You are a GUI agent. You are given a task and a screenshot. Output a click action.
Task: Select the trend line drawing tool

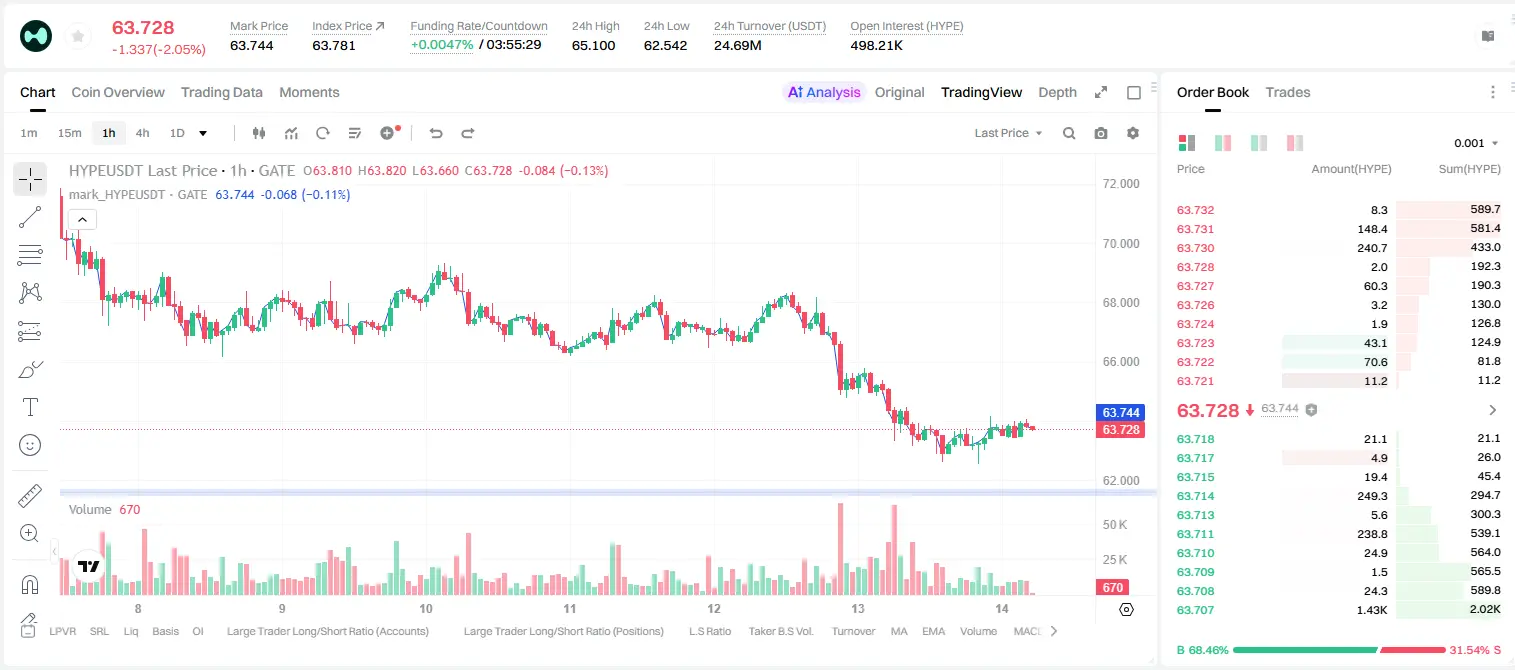30,217
